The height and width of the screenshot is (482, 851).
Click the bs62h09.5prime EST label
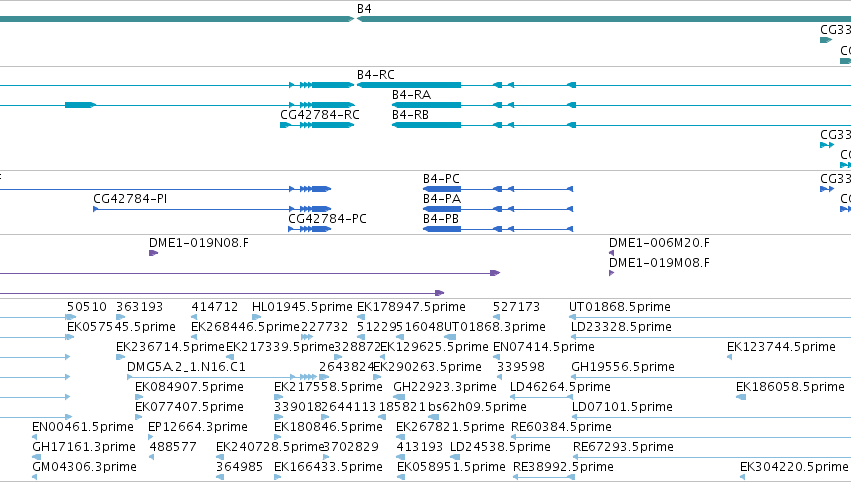477,408
